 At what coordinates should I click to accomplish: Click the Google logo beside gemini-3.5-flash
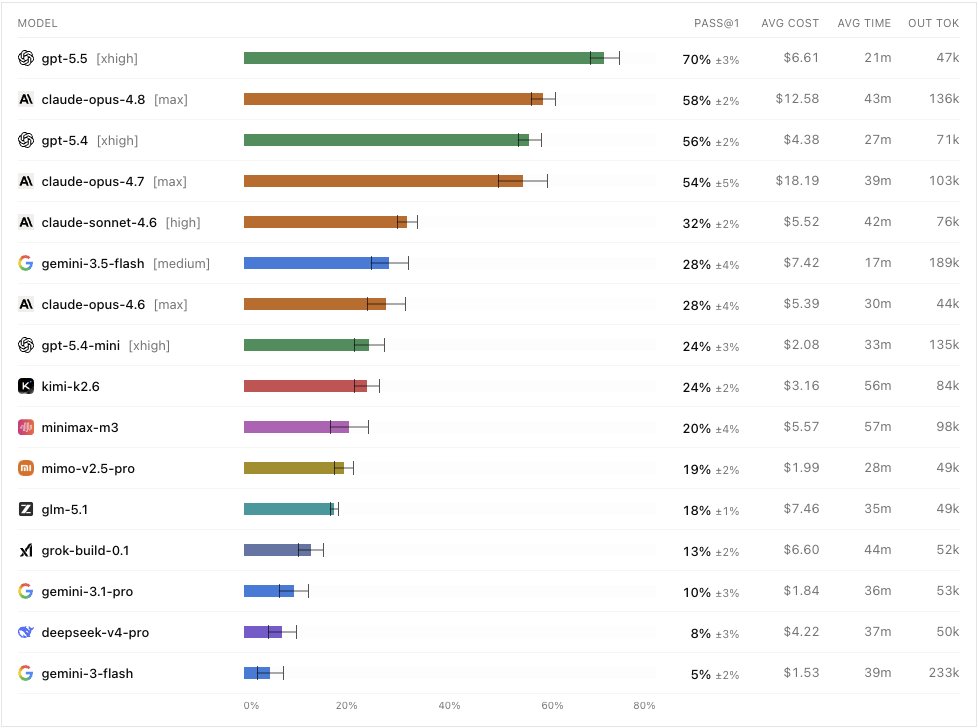(x=26, y=263)
